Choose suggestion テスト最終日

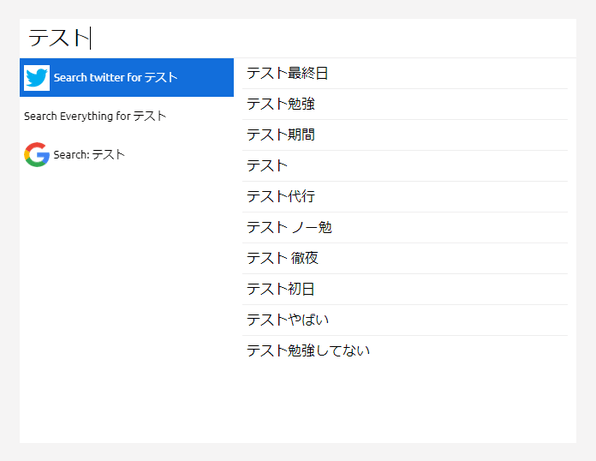(405, 73)
